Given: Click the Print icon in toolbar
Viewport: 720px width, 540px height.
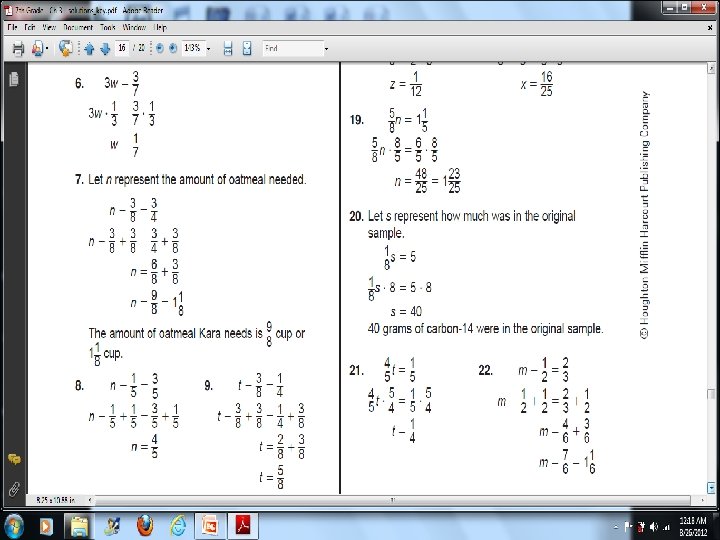Looking at the screenshot, I should 18,48.
